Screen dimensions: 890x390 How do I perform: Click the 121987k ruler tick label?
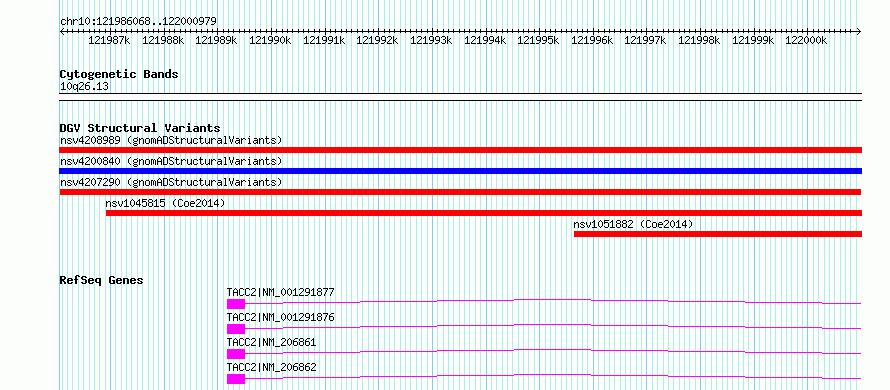click(110, 40)
